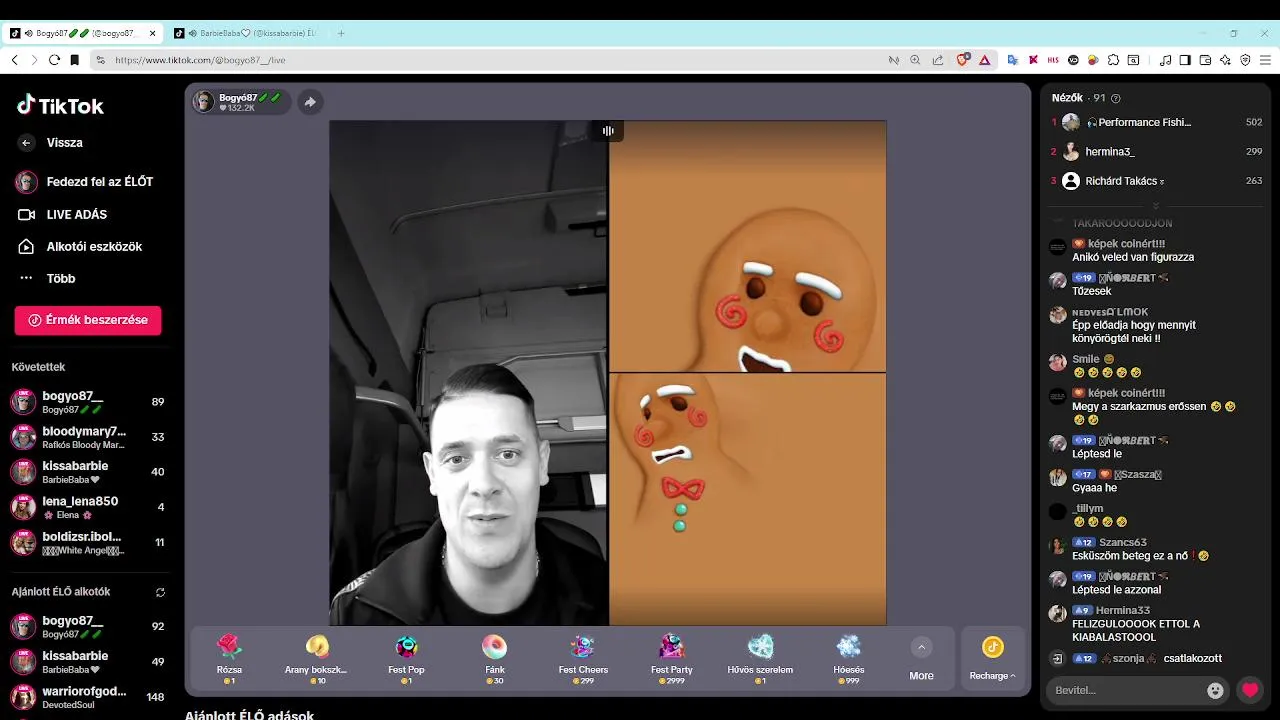This screenshot has width=1280, height=720.
Task: Open bloodymary7 live stream
Action: 88,437
